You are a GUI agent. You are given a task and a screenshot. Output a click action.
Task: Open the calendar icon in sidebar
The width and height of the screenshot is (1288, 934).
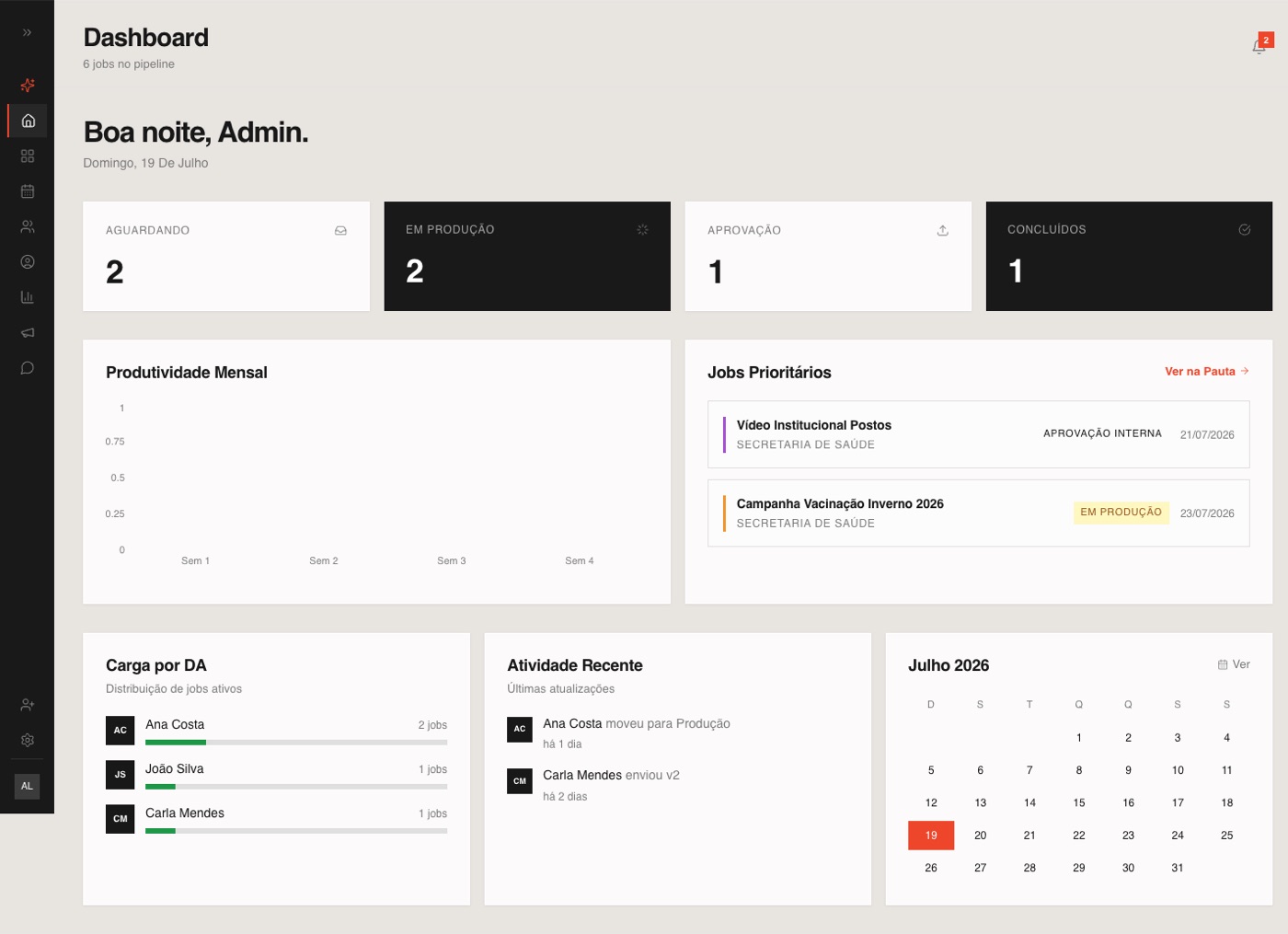click(x=28, y=191)
